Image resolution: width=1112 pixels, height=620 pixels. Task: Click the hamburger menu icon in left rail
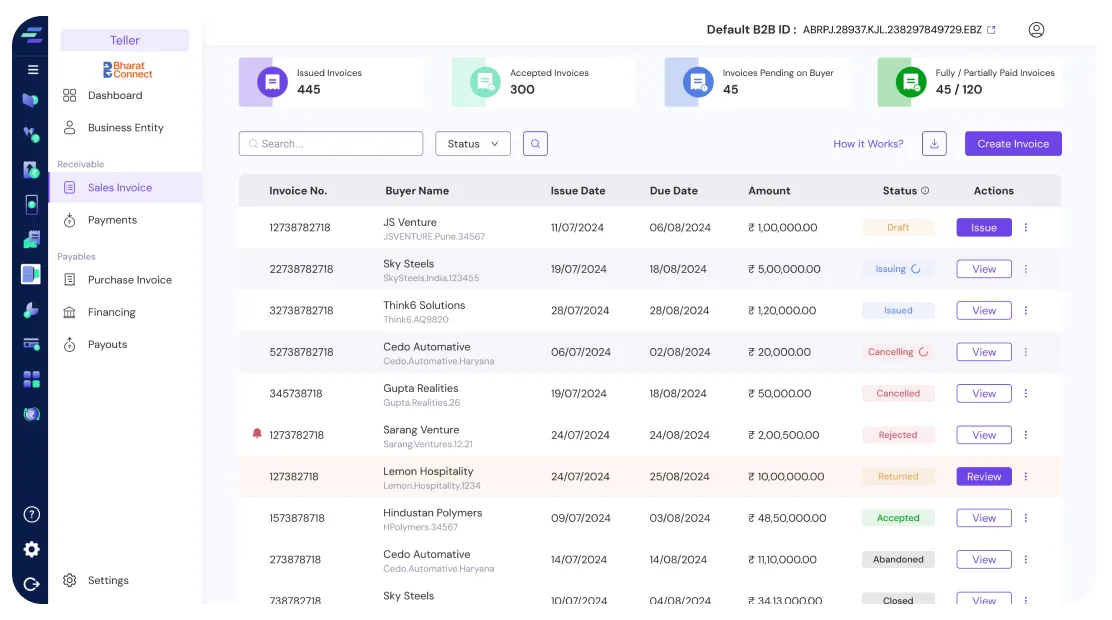point(32,70)
